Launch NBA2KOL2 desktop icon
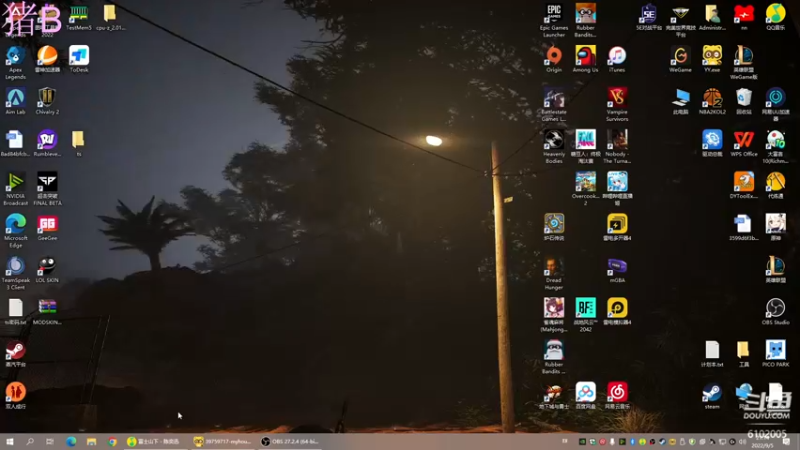Image resolution: width=800 pixels, height=450 pixels. [x=712, y=101]
